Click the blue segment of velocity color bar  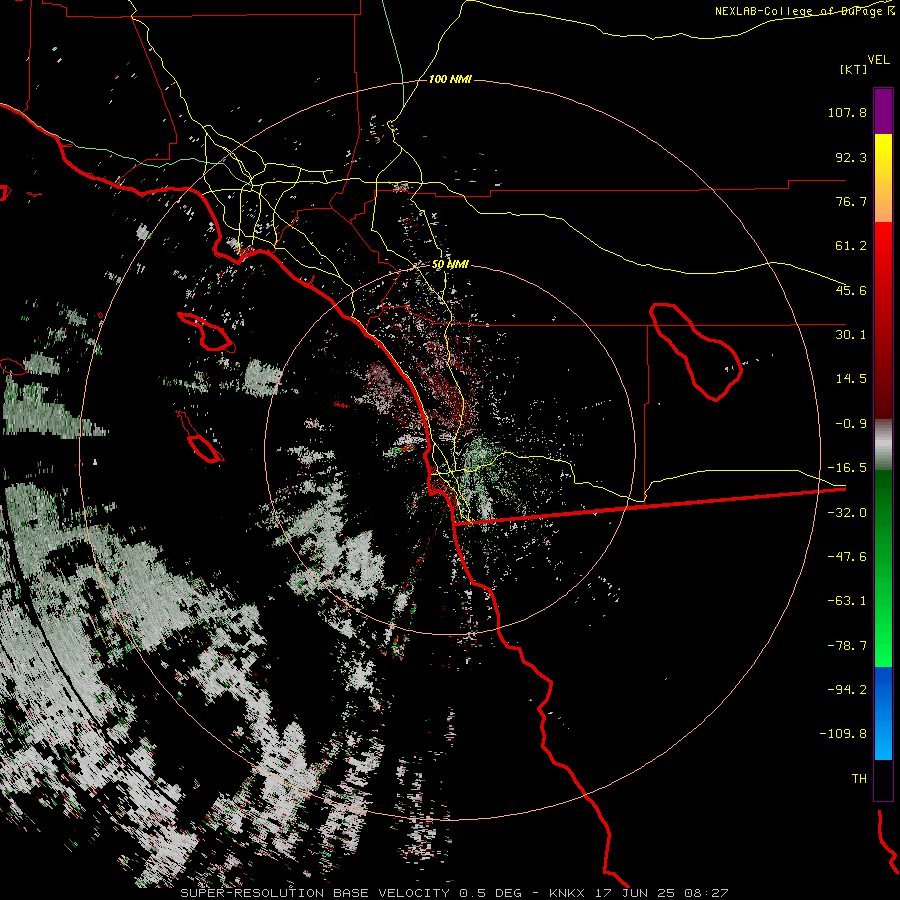click(x=883, y=713)
